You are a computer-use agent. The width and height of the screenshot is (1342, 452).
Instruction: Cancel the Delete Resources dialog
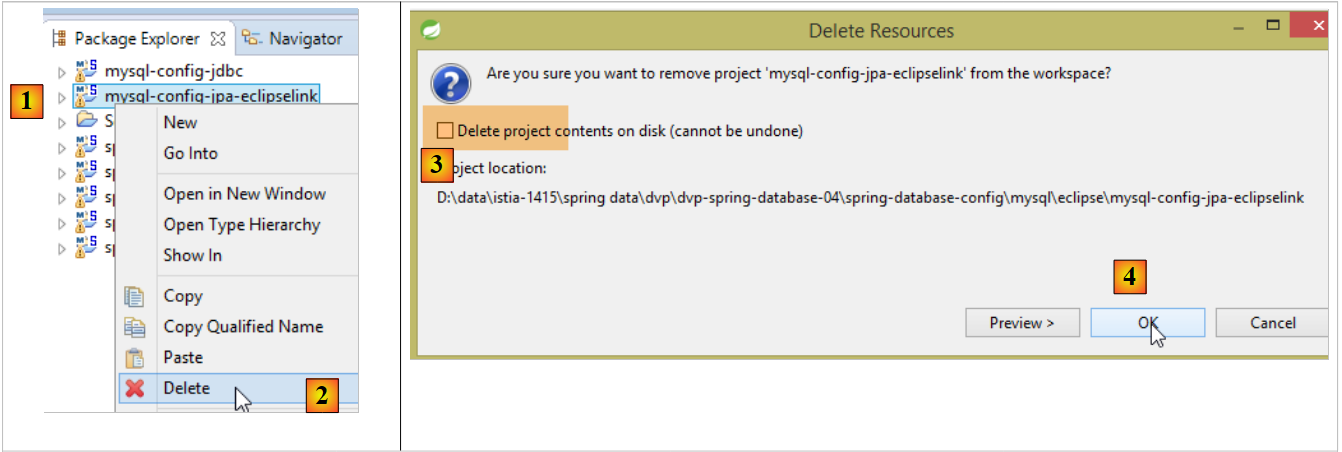[x=1273, y=323]
